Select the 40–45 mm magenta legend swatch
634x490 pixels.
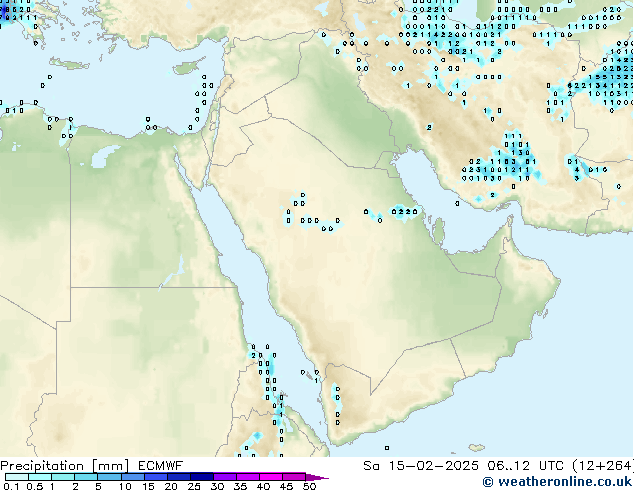pos(271,477)
